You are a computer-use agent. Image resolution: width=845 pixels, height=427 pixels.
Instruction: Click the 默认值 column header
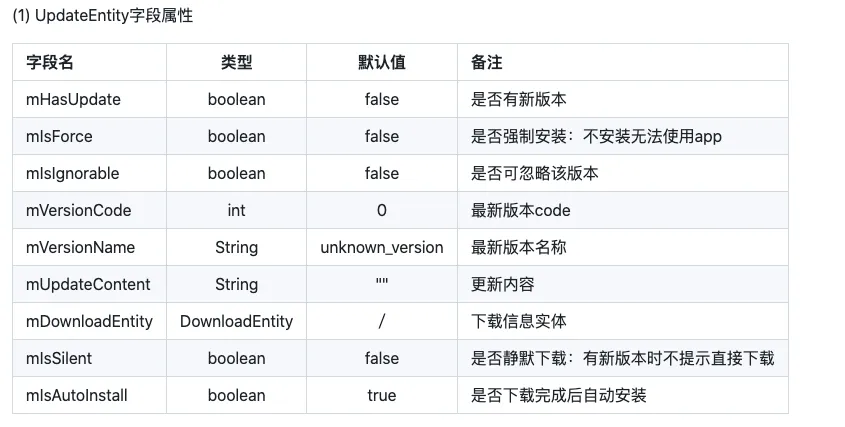(x=382, y=63)
